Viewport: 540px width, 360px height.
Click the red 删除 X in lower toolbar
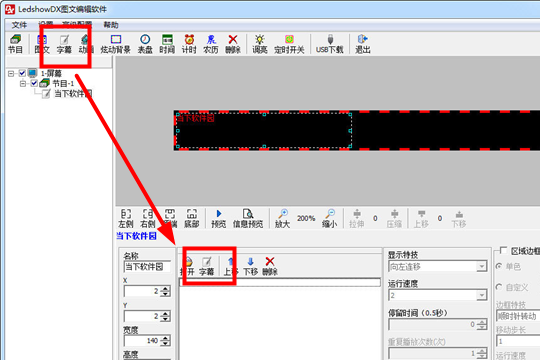pyautogui.click(x=270, y=266)
